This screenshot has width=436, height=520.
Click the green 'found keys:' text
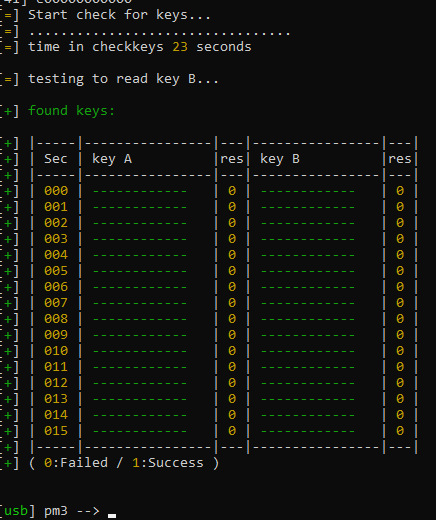(x=71, y=111)
